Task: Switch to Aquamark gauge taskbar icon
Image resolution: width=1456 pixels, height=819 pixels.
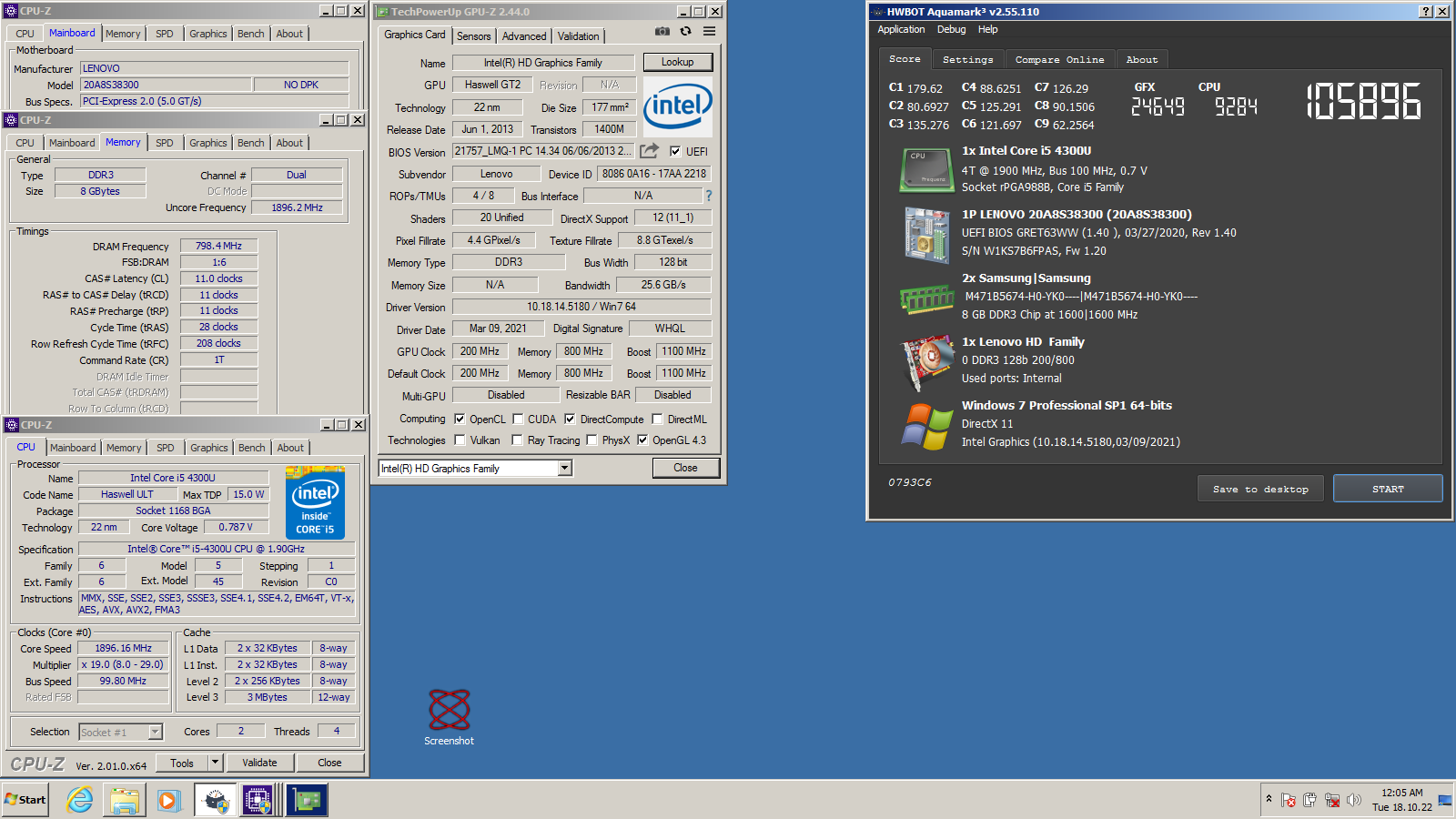Action: click(215, 800)
